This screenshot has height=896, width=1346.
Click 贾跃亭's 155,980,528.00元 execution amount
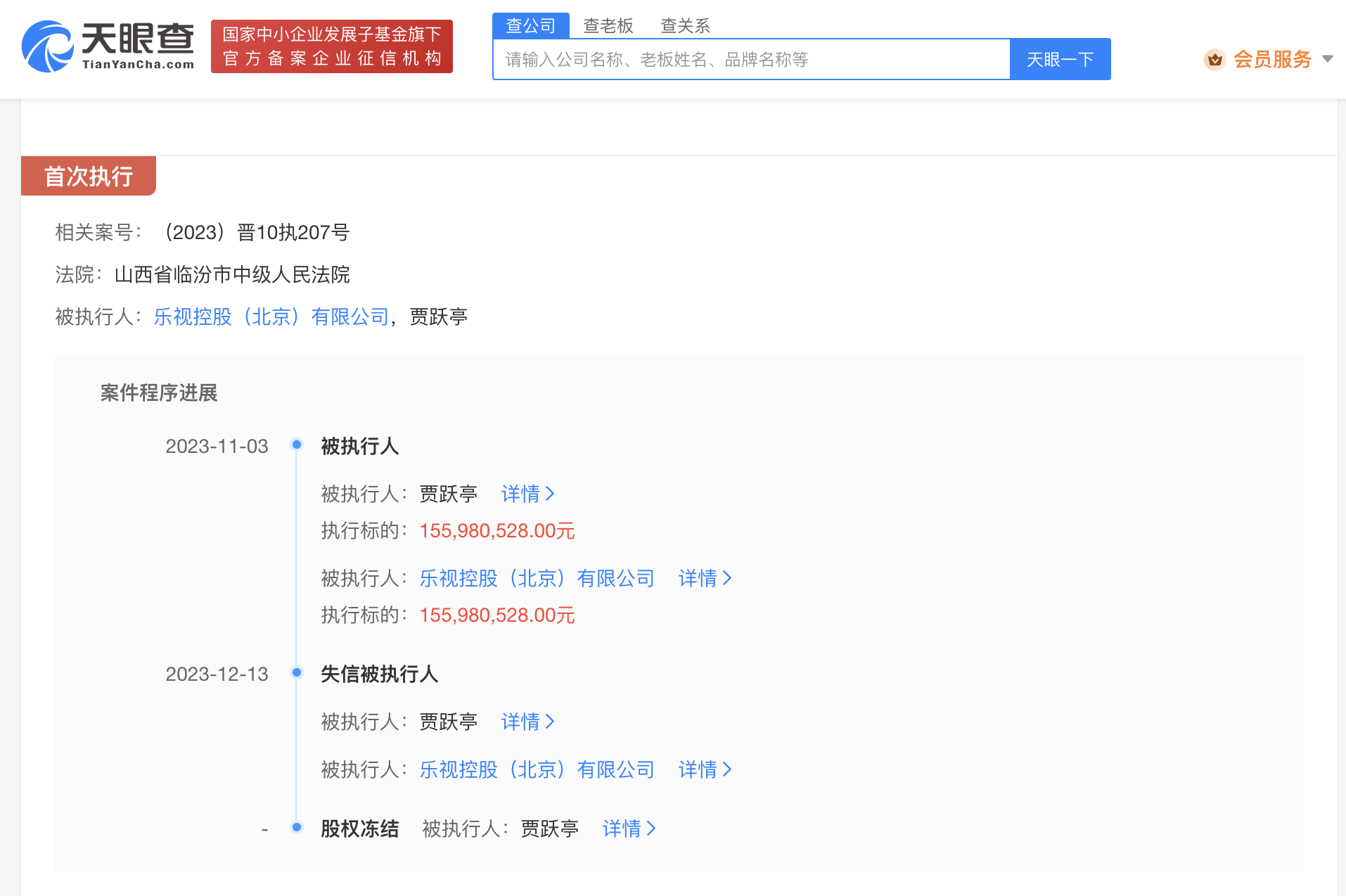coord(497,531)
